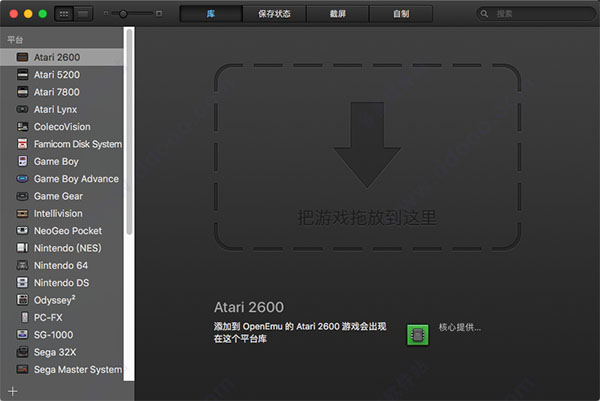This screenshot has width=600, height=401.
Task: Pick SG-1000 label in platform list
Action: click(x=53, y=335)
